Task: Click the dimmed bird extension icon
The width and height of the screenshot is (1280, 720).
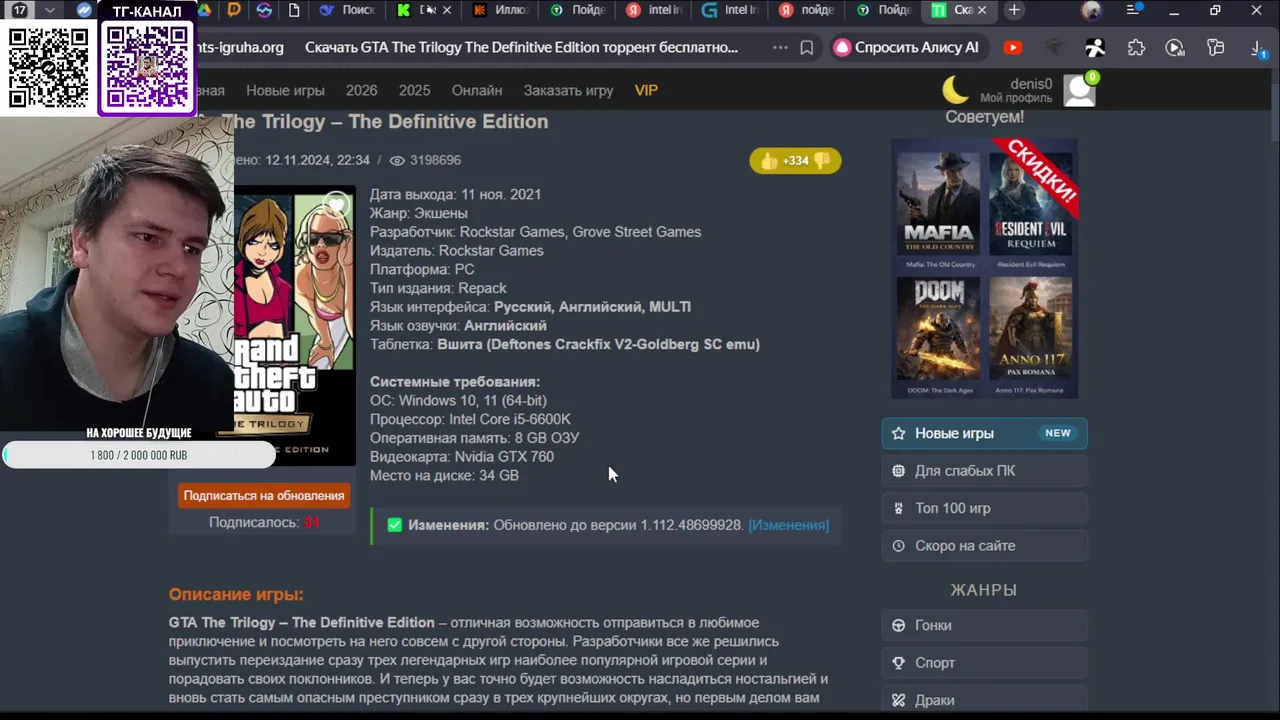Action: point(1055,47)
